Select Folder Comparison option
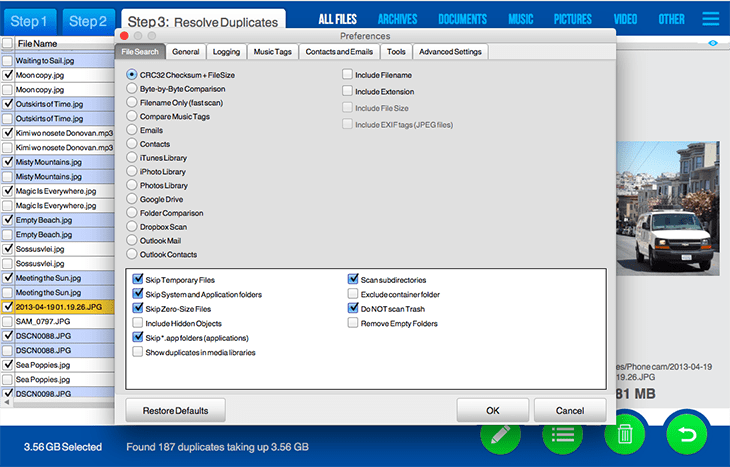Screen dimensions: 730x467 [132, 213]
